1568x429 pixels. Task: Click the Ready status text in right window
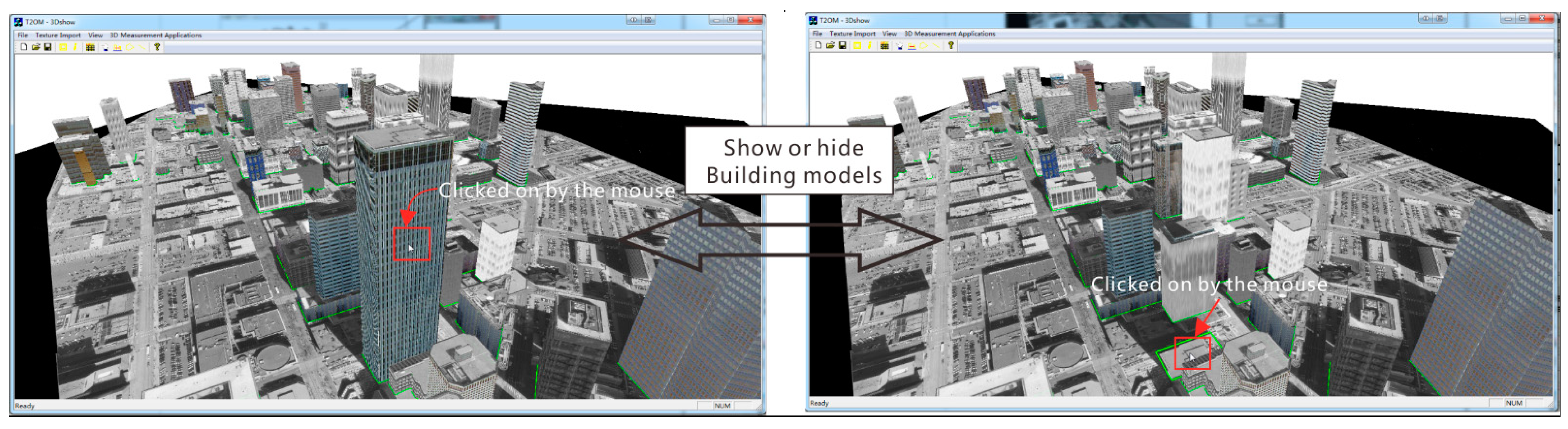point(819,403)
